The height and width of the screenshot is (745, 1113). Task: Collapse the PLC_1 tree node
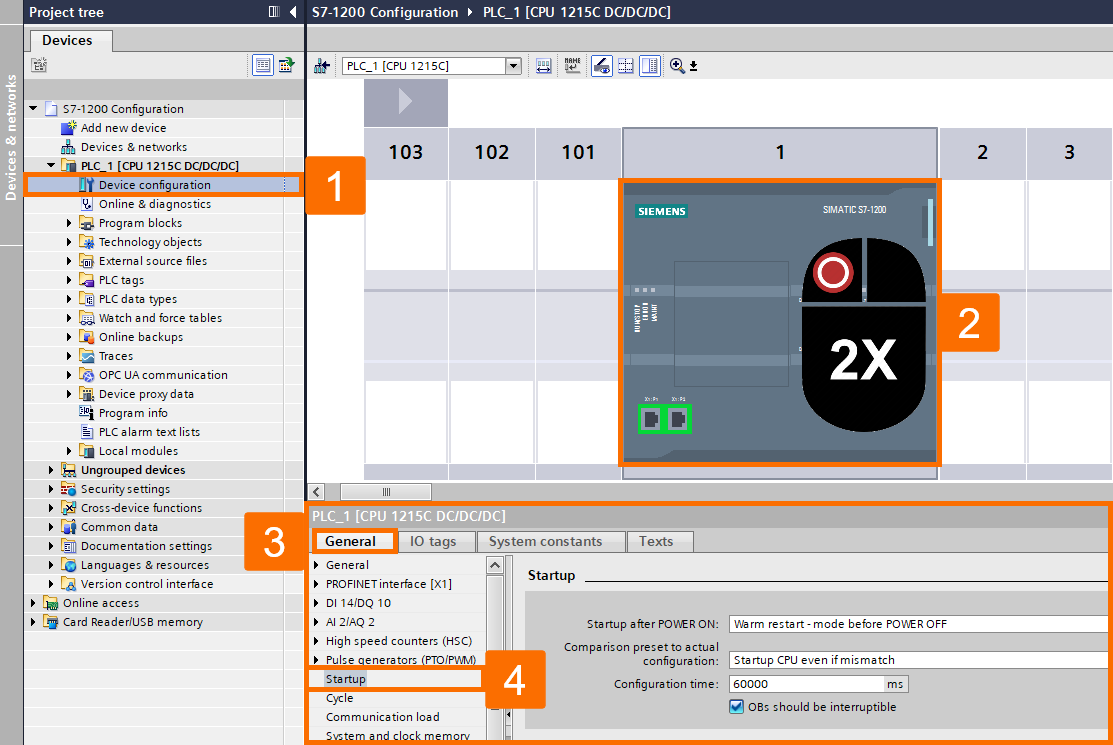tap(51, 165)
